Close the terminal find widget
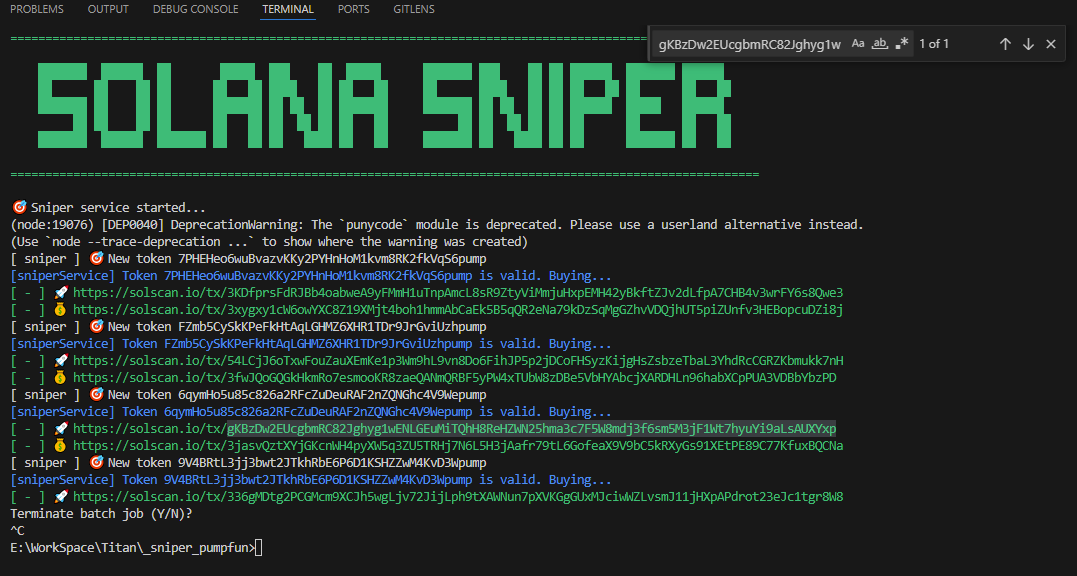 (x=1051, y=44)
